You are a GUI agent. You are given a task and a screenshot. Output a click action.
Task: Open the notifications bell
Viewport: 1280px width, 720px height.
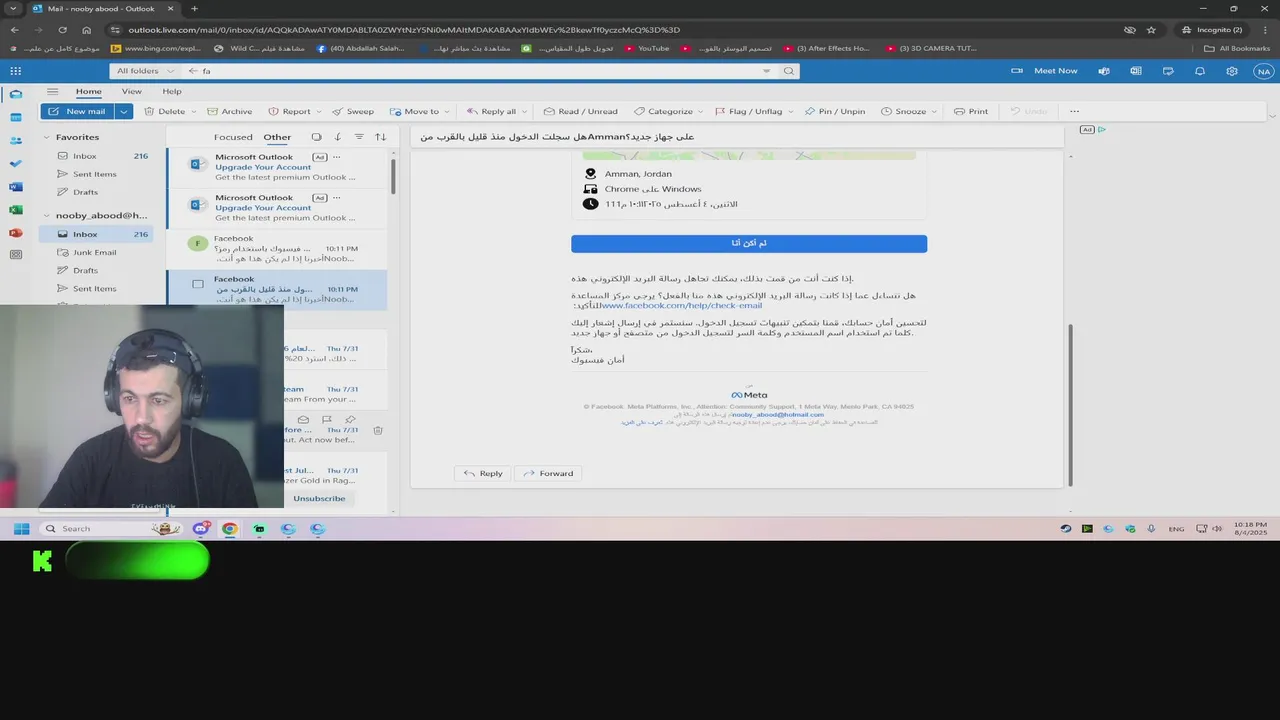pos(1200,71)
